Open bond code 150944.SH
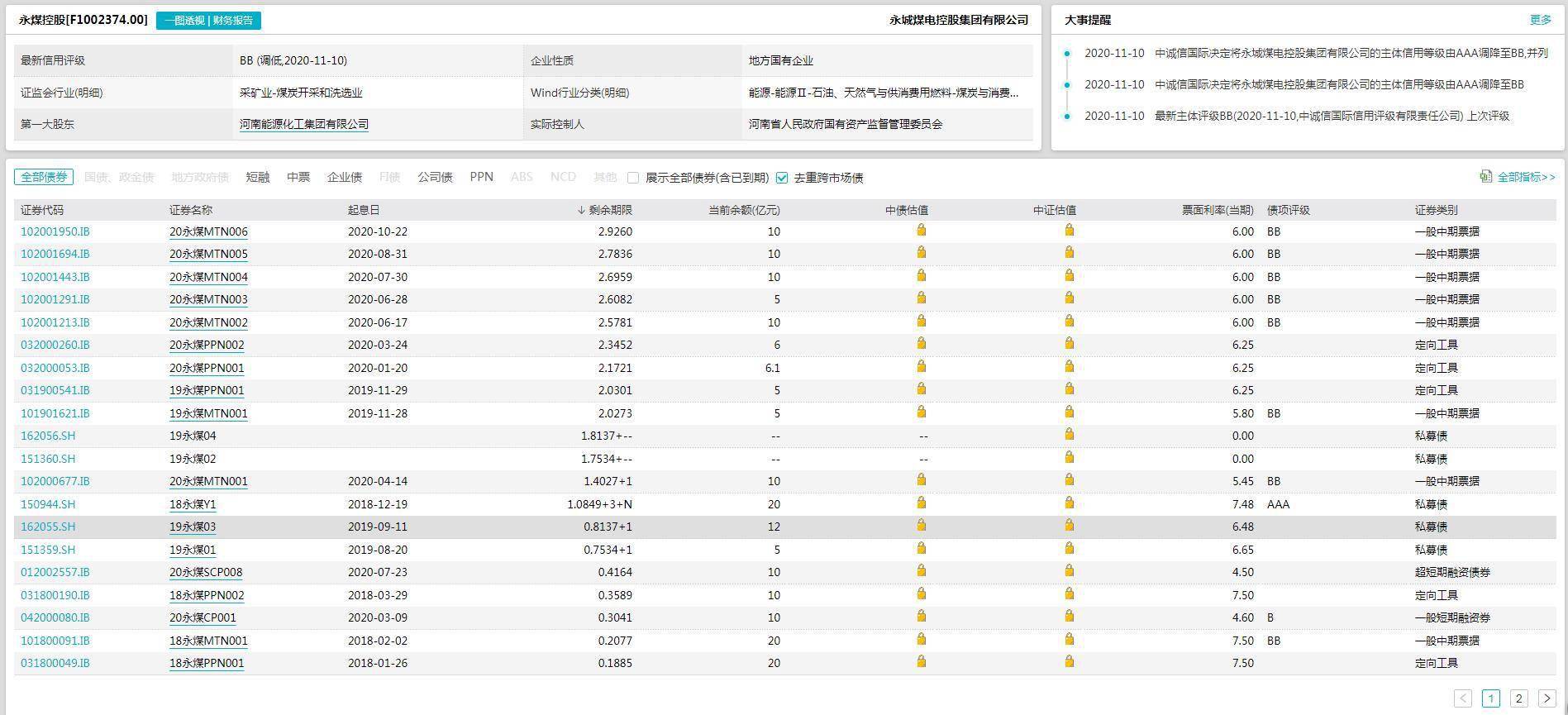 click(48, 504)
